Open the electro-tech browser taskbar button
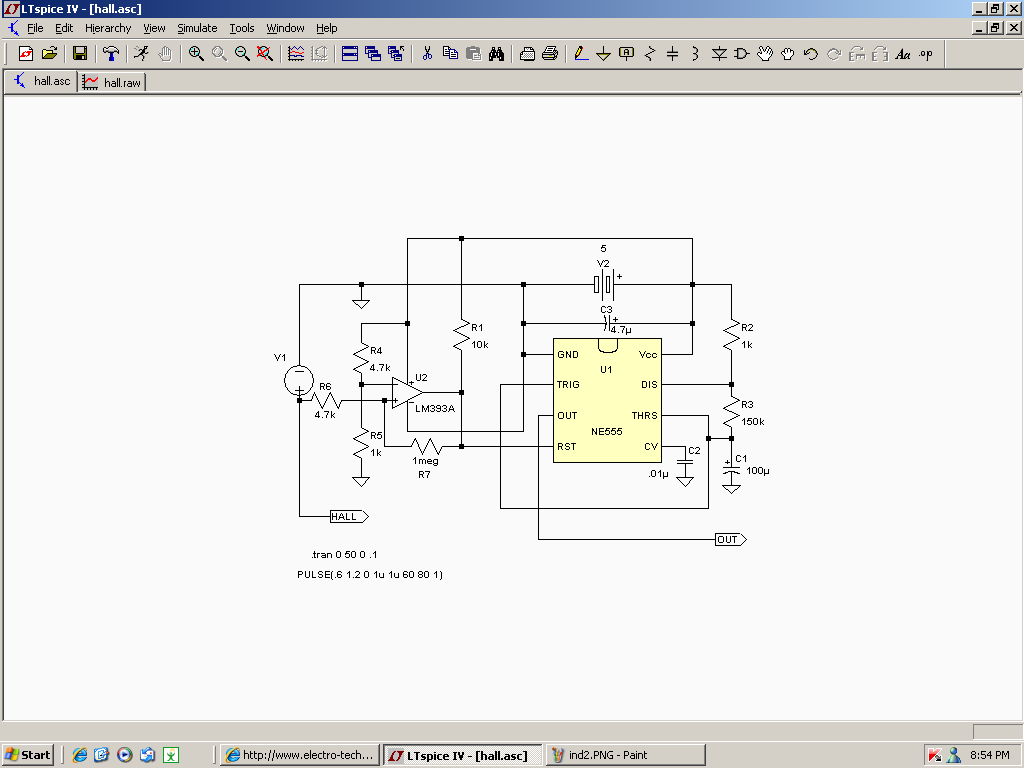The height and width of the screenshot is (768, 1024). point(300,755)
